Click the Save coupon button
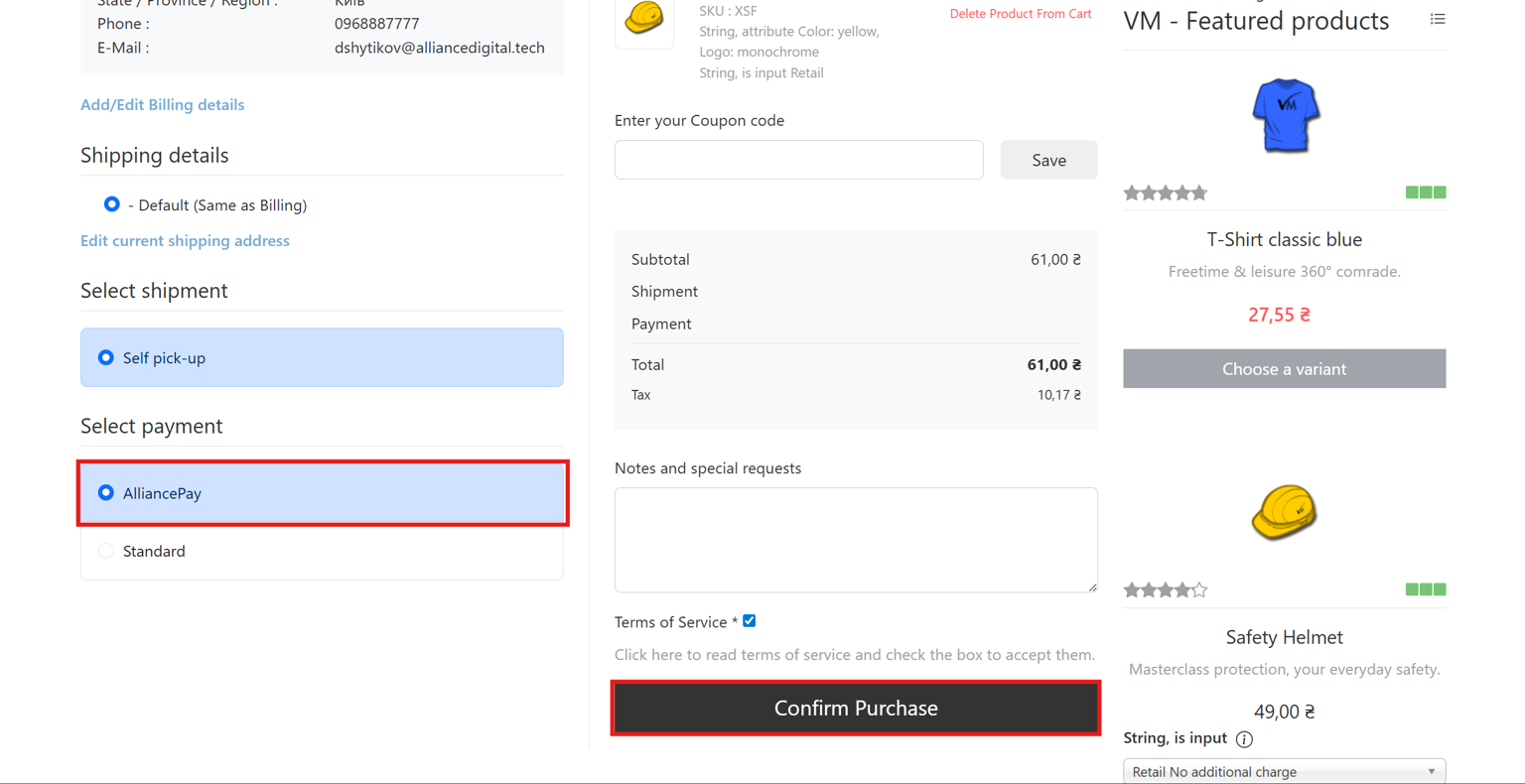This screenshot has height=784, width=1525. tap(1048, 160)
